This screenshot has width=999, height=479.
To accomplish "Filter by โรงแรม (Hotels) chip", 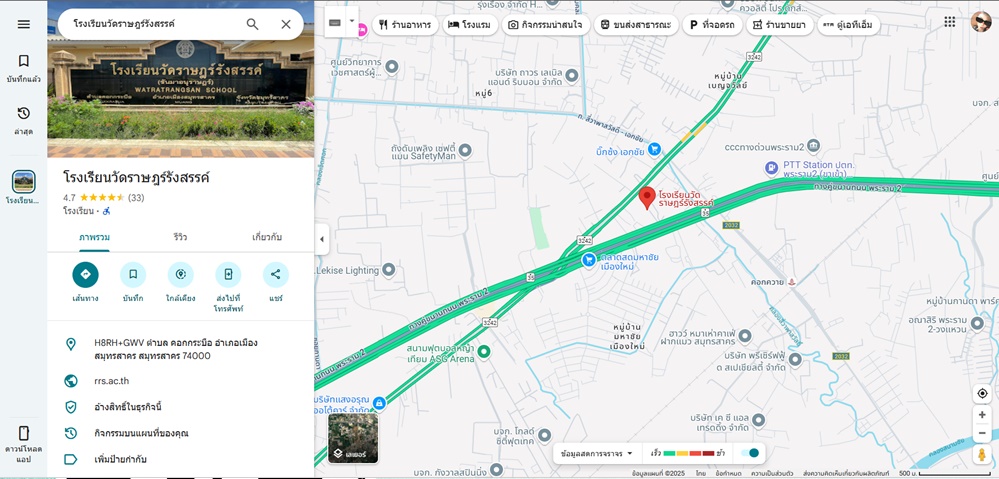I will (x=470, y=25).
